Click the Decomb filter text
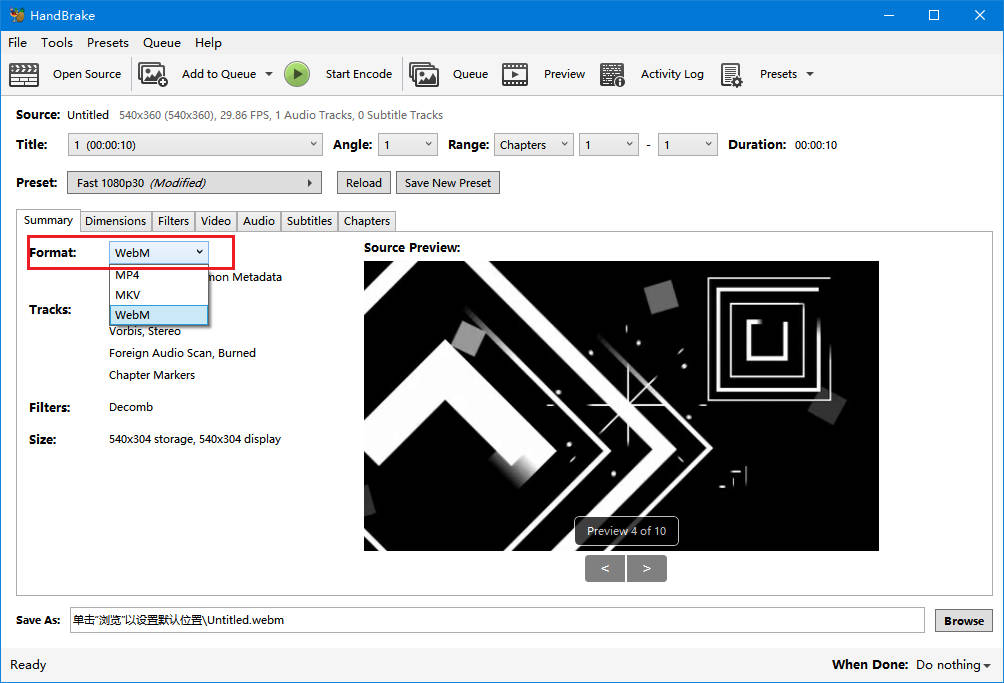1004x683 pixels. pyautogui.click(x=131, y=406)
